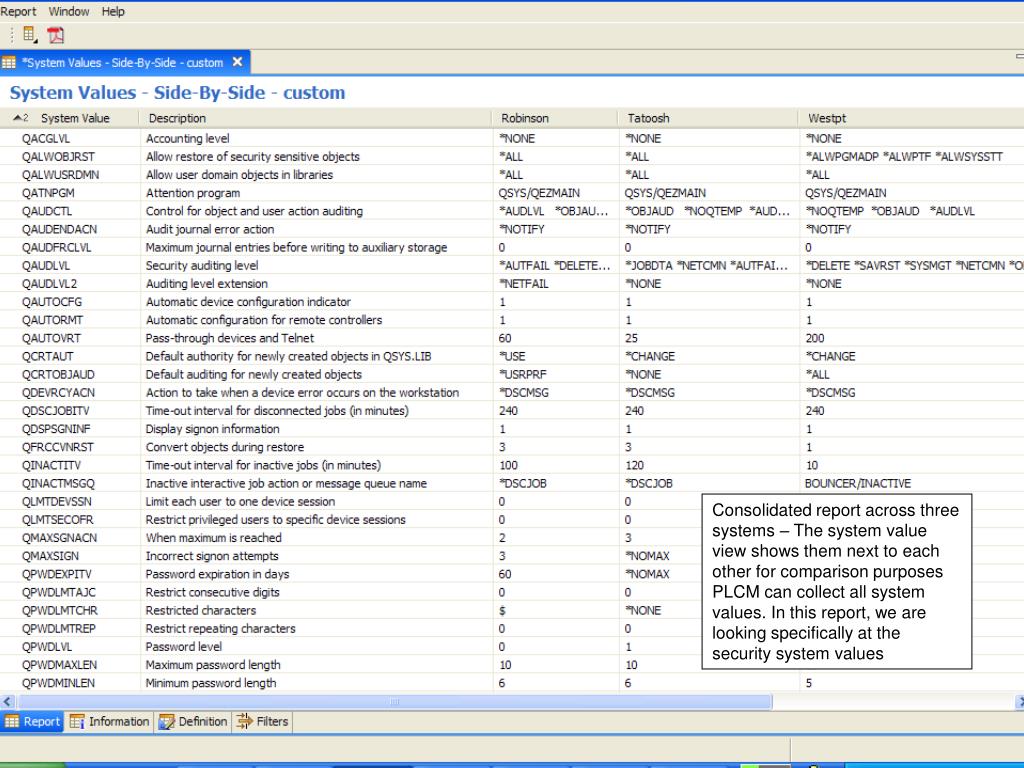Click the "Pass-through devices and Telnet" description
The width and height of the screenshot is (1024, 768).
pos(230,338)
